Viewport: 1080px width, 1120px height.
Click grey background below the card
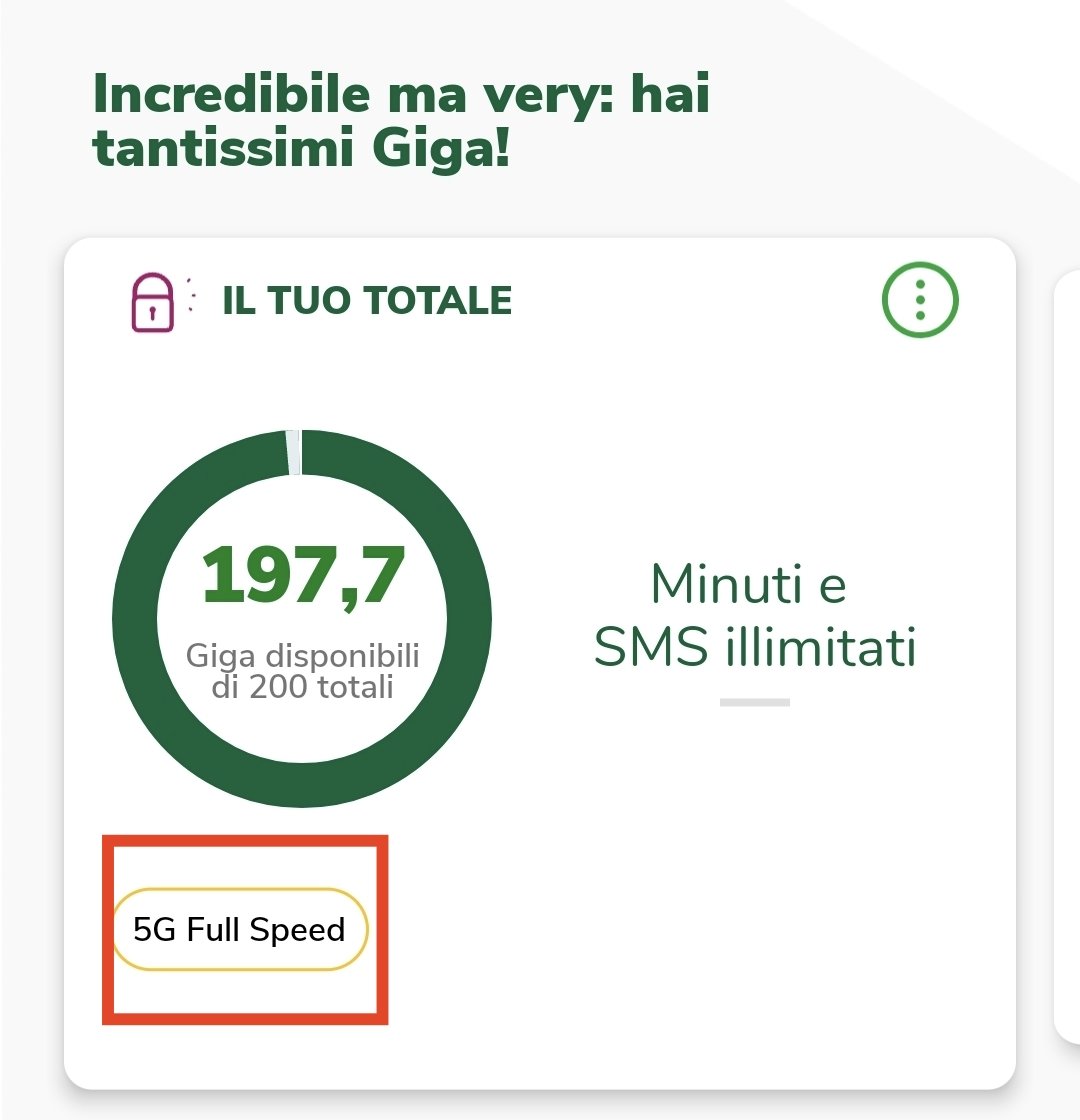click(x=540, y=1105)
